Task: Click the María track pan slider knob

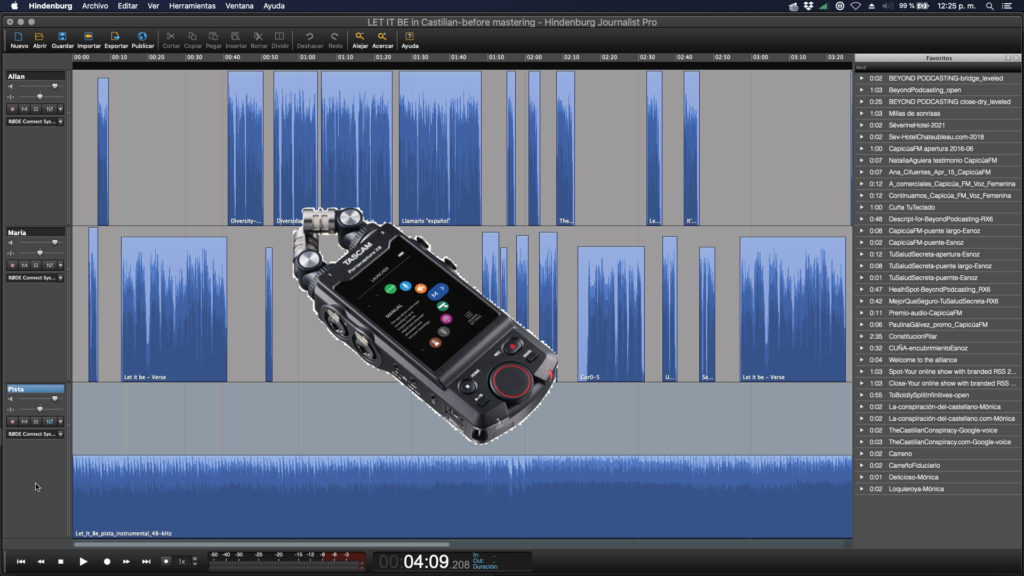Action: [40, 253]
